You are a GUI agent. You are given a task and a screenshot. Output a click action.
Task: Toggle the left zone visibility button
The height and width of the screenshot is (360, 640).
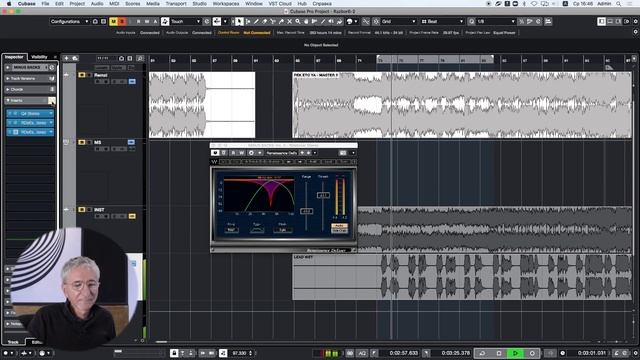[602, 21]
